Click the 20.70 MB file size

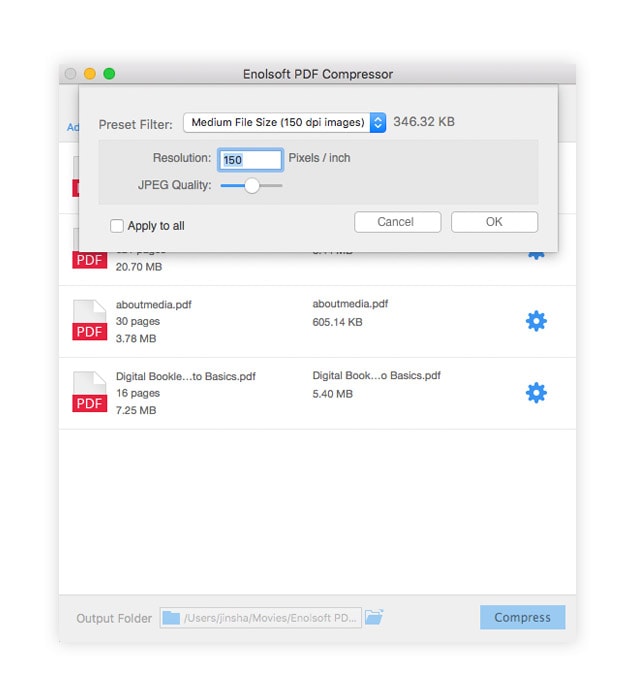click(138, 267)
